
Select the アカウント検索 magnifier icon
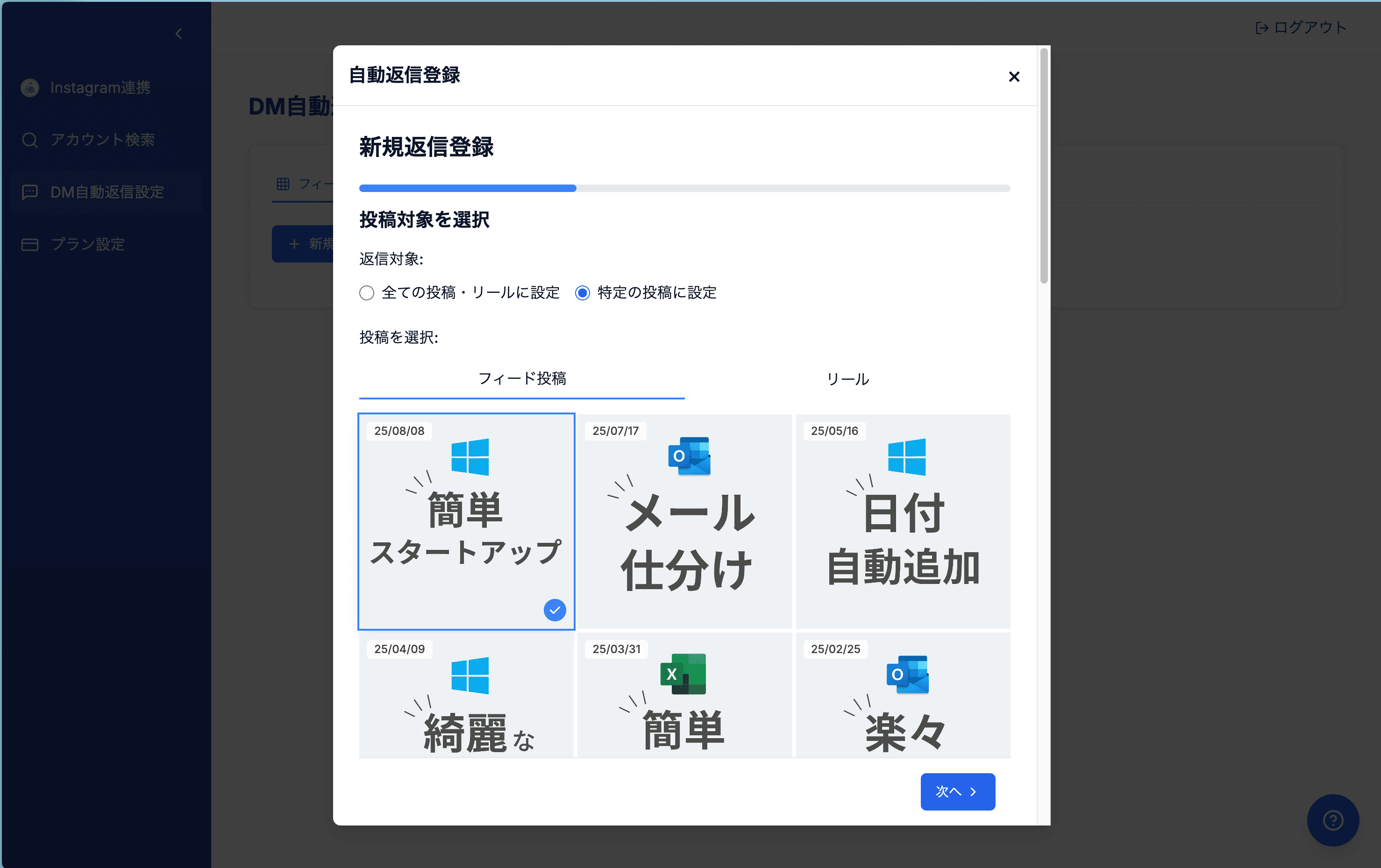29,139
